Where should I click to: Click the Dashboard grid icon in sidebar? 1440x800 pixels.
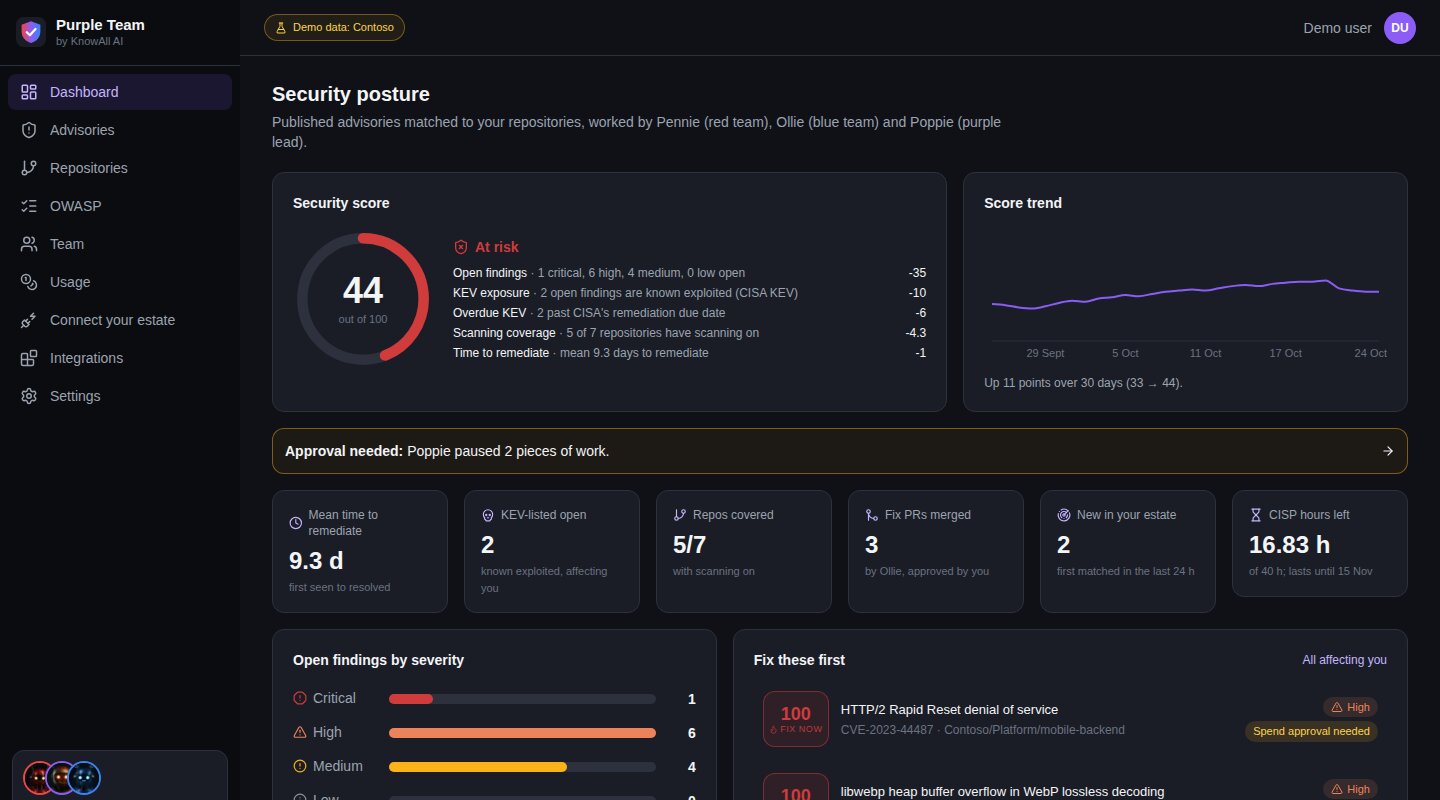(29, 92)
